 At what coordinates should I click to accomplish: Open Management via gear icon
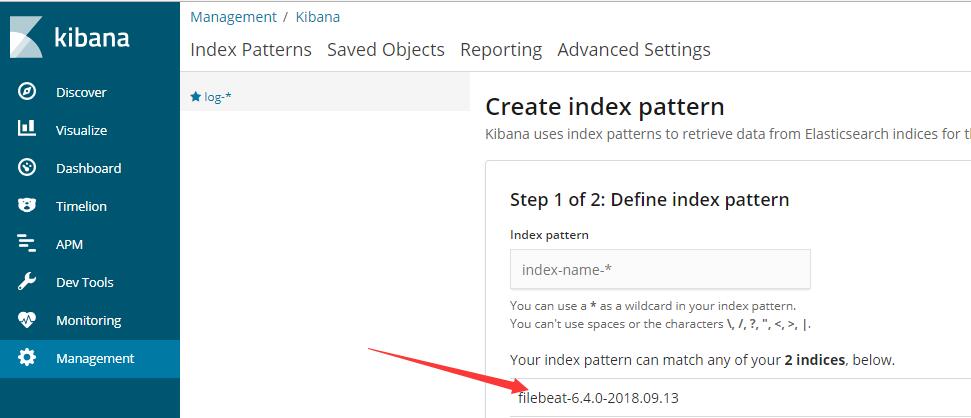click(27, 358)
